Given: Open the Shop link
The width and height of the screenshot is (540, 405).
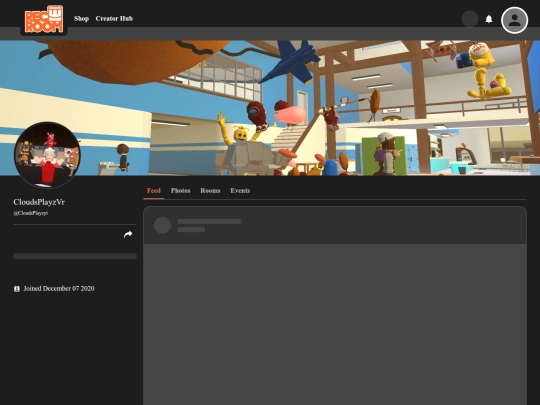Looking at the screenshot, I should click(81, 19).
